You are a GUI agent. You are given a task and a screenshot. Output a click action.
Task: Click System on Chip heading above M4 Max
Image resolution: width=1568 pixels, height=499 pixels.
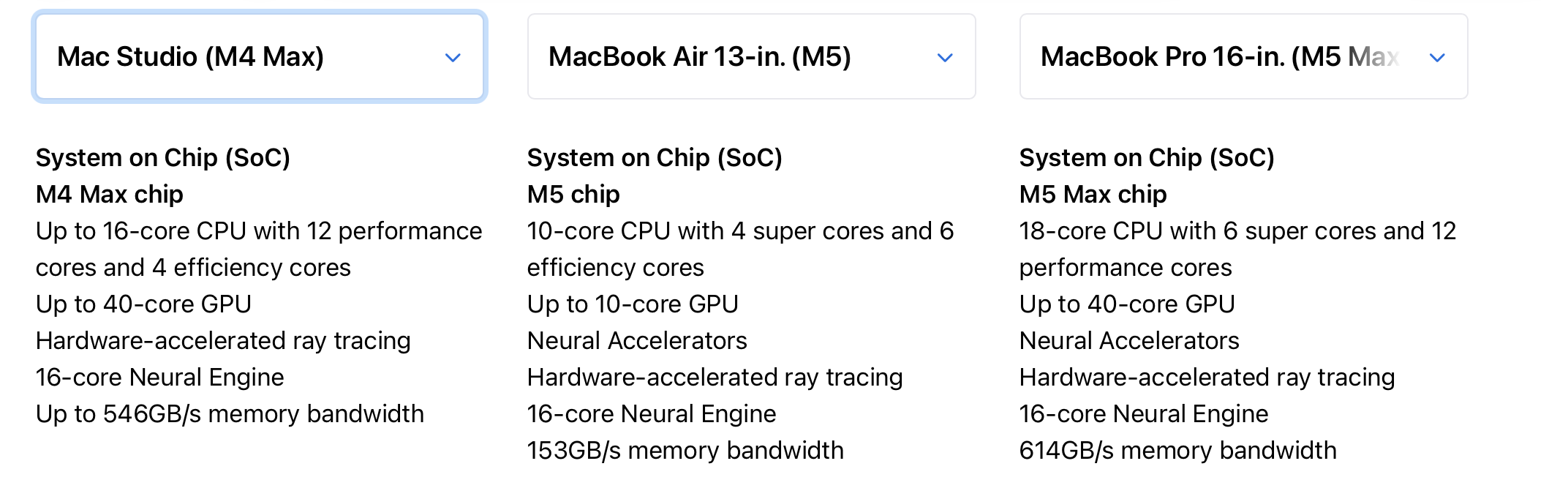[163, 158]
